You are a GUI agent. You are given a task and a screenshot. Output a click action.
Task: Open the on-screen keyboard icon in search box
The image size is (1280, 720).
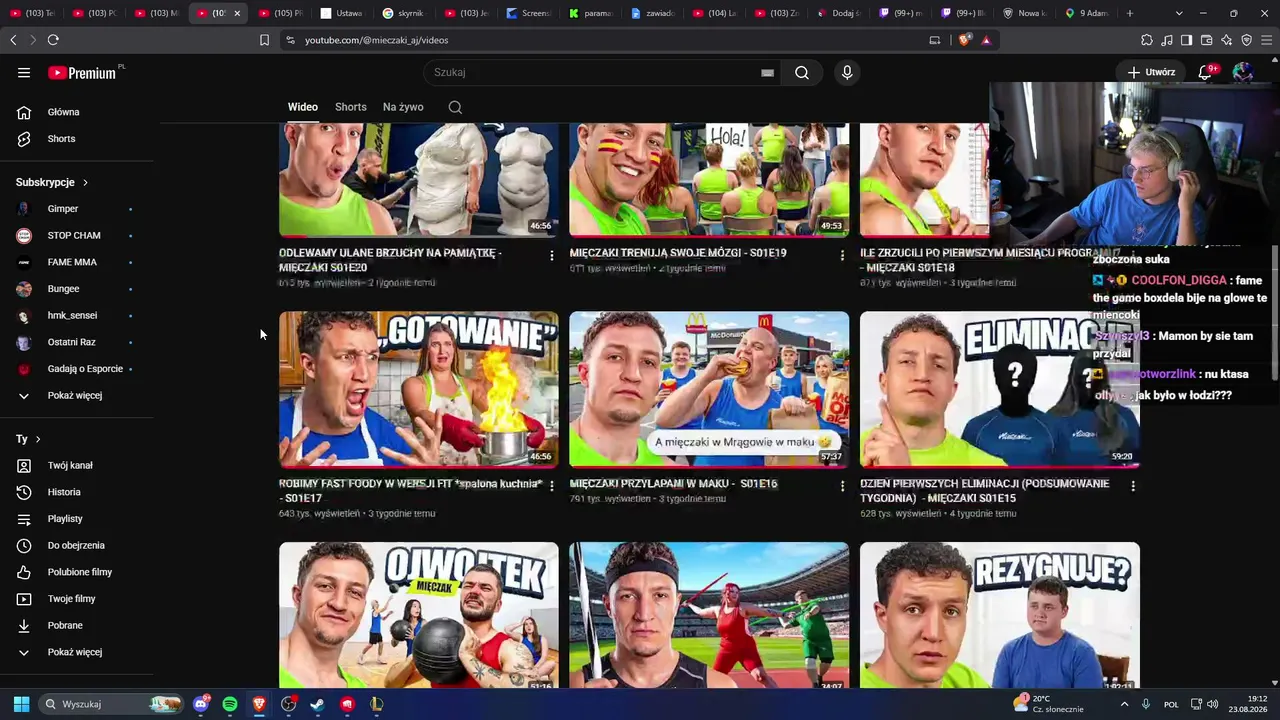(768, 73)
